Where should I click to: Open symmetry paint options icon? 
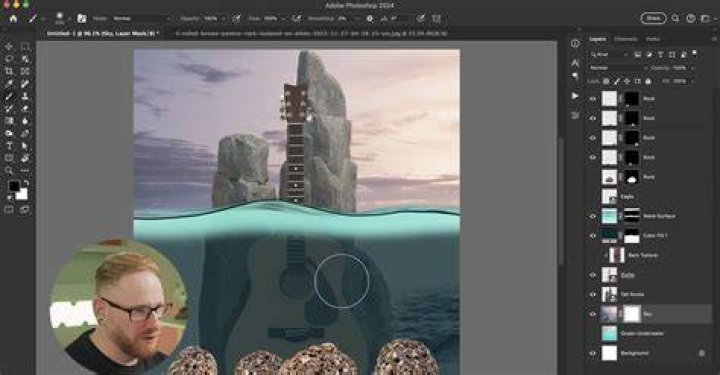437,18
